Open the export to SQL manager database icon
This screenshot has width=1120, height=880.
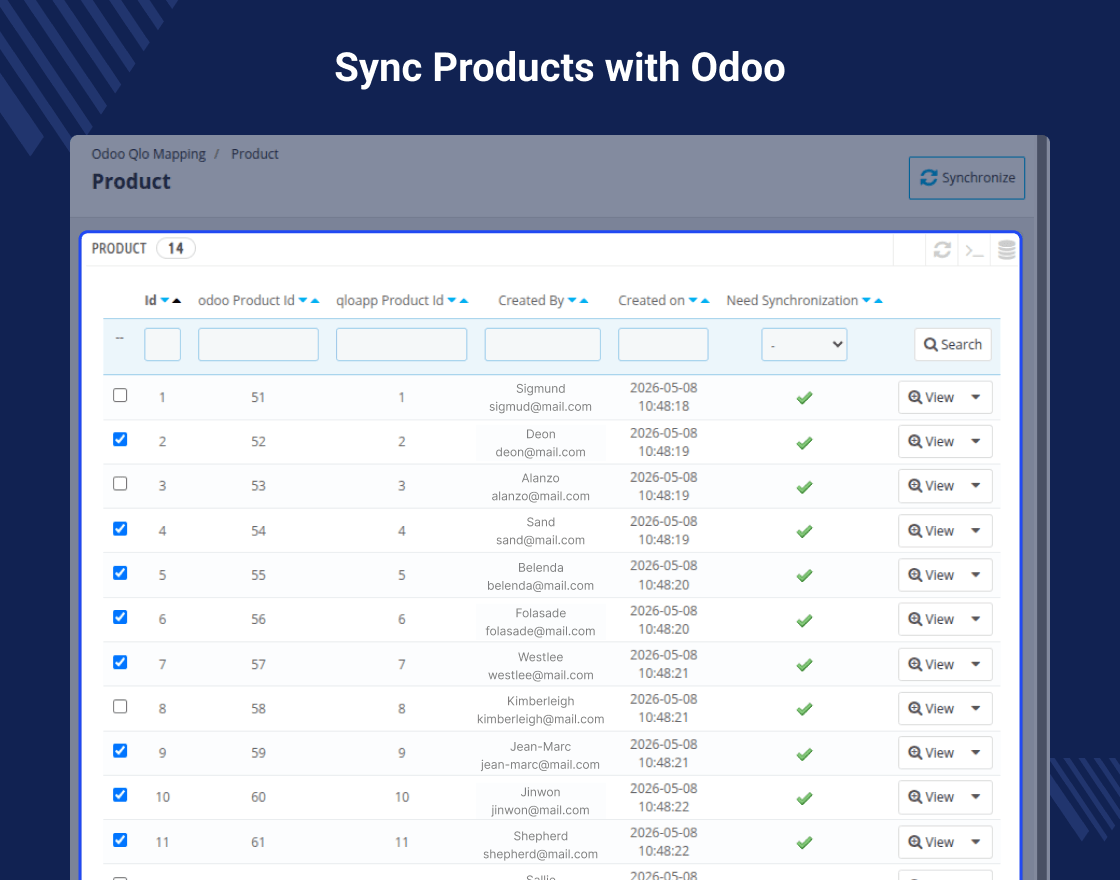(1006, 250)
